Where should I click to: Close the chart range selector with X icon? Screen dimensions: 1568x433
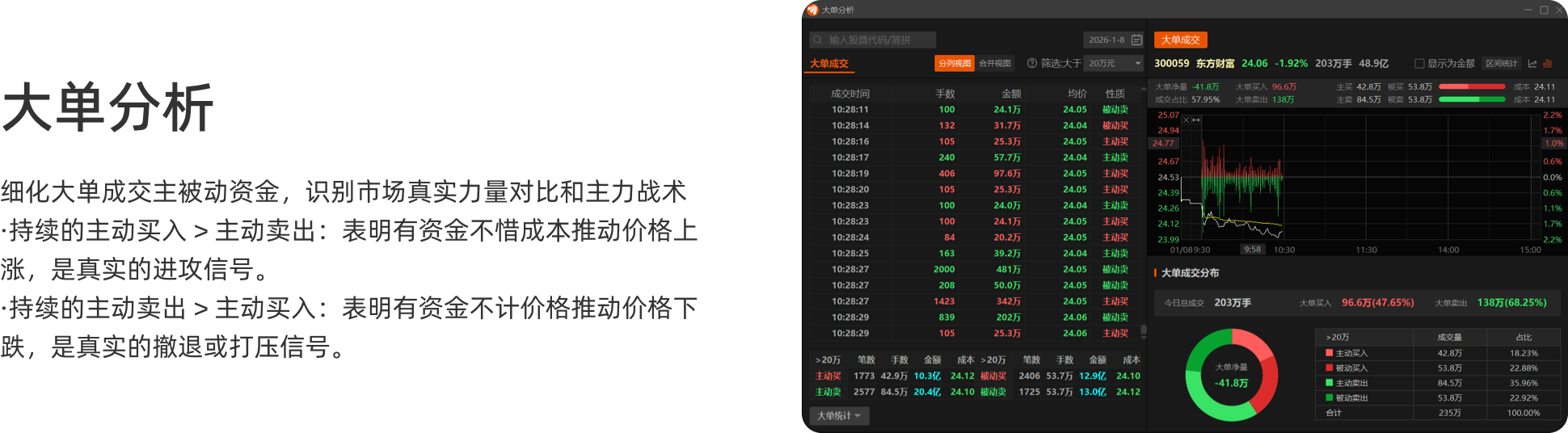coord(1186,120)
